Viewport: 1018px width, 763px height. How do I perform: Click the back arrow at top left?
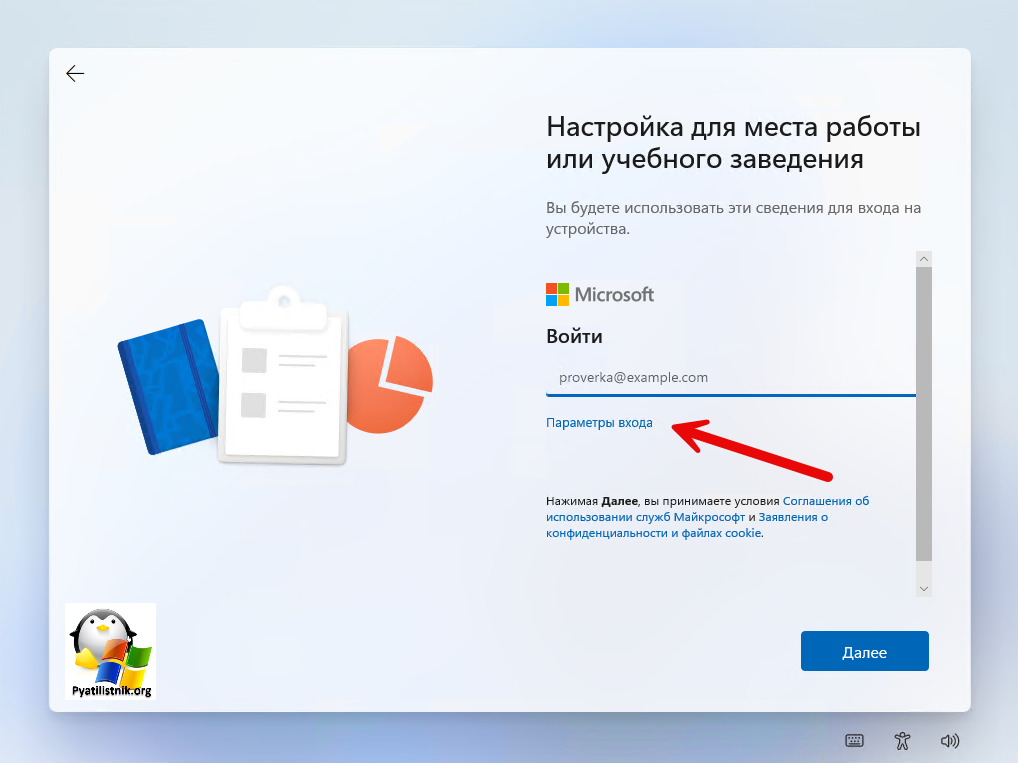pos(75,73)
